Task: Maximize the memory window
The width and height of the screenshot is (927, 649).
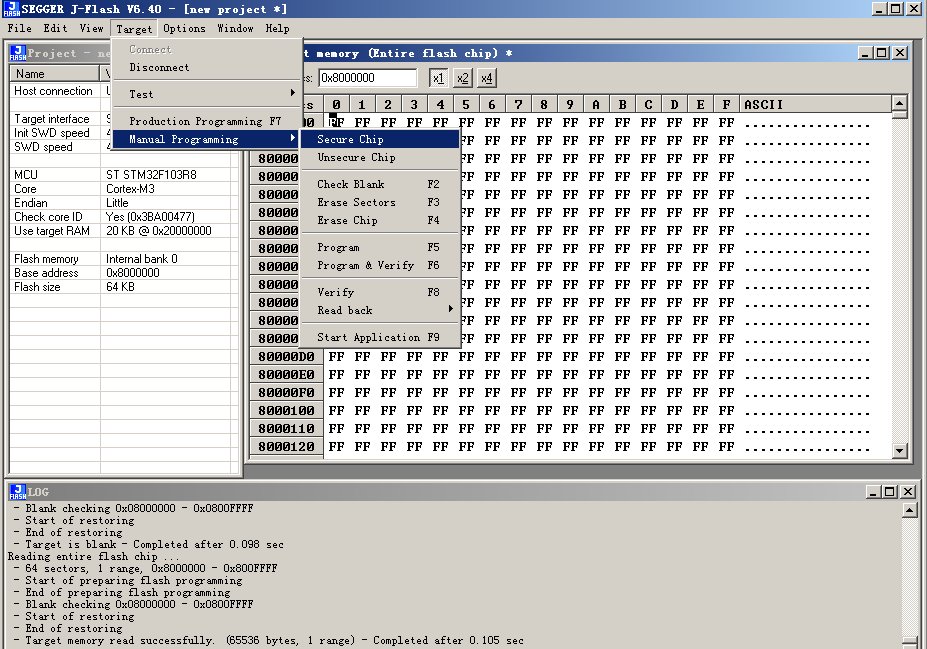Action: pos(881,53)
